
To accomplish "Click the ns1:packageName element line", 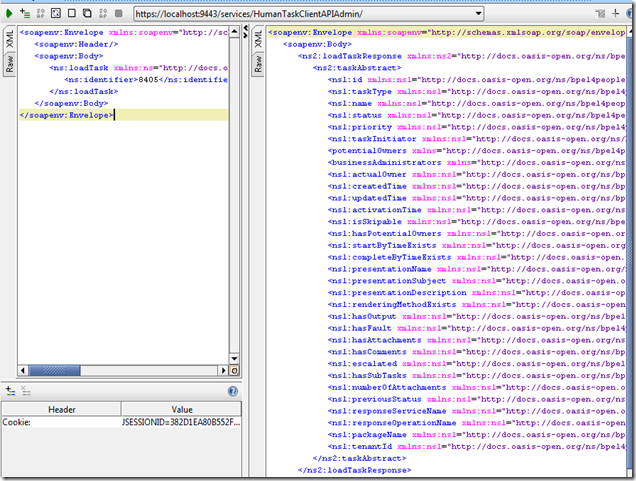I will [x=476, y=434].
